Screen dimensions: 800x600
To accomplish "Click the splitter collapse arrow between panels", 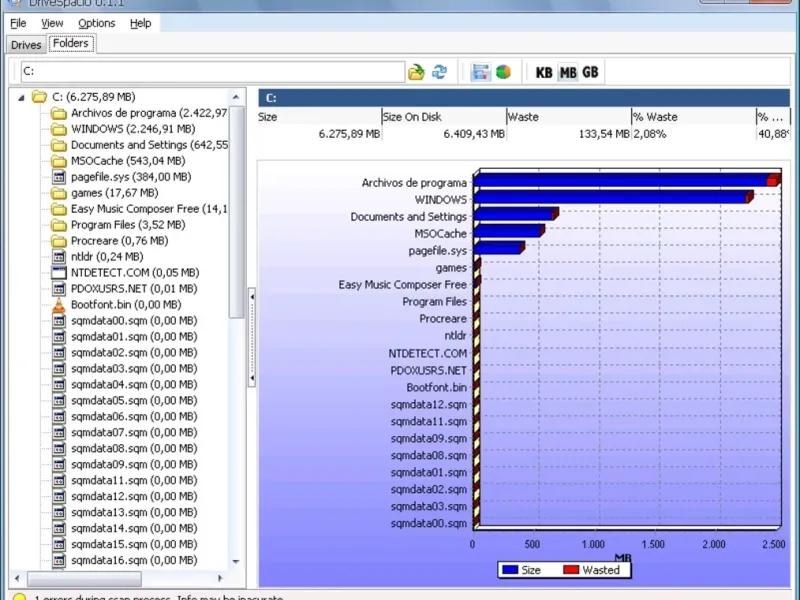I will coord(252,296).
